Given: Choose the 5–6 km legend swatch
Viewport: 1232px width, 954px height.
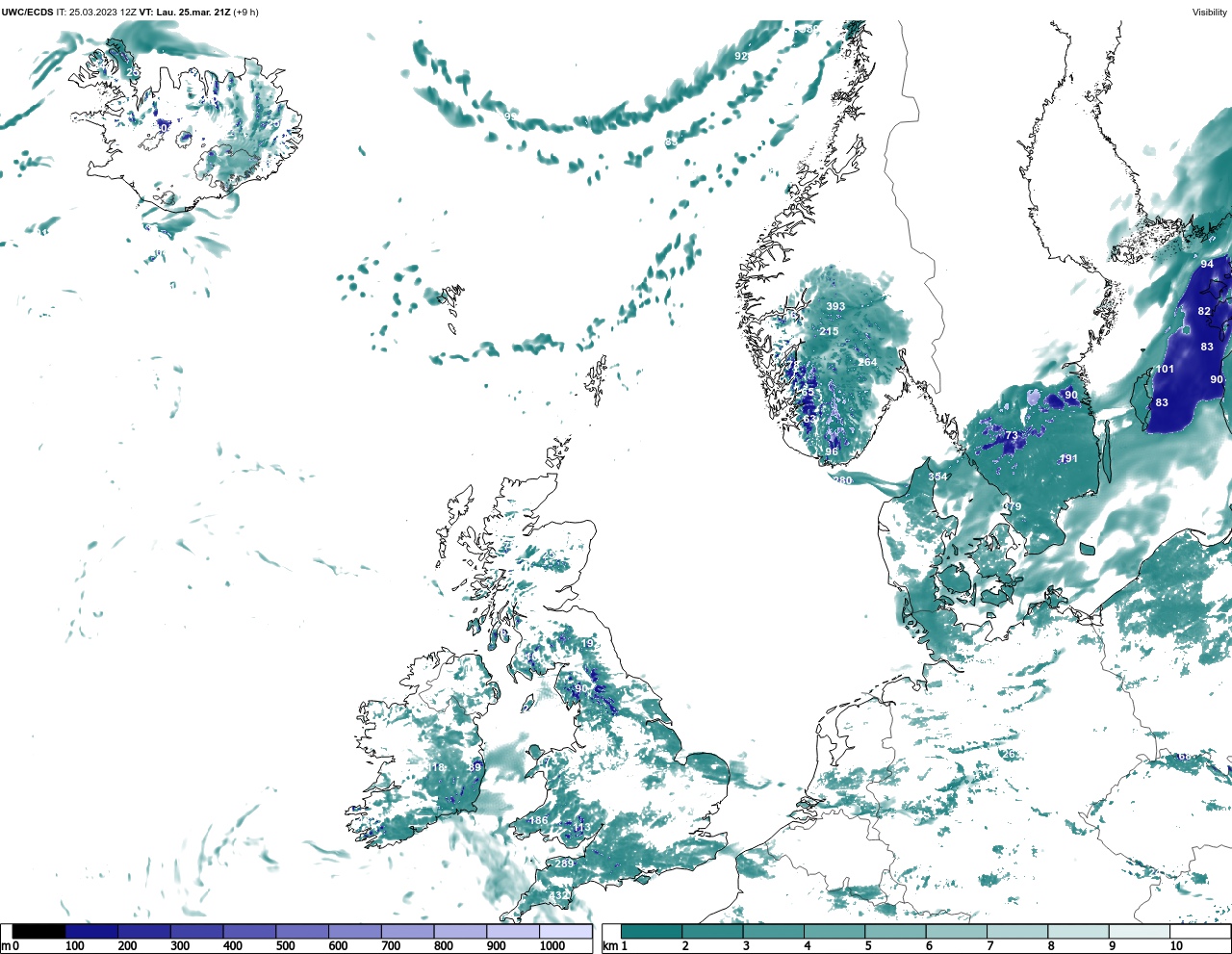Looking at the screenshot, I should coord(896,932).
